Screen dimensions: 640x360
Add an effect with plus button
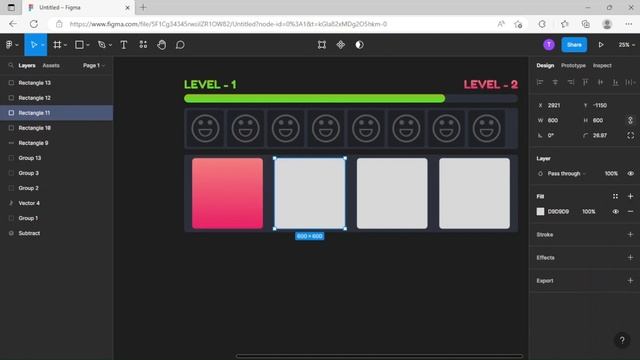[x=631, y=258]
